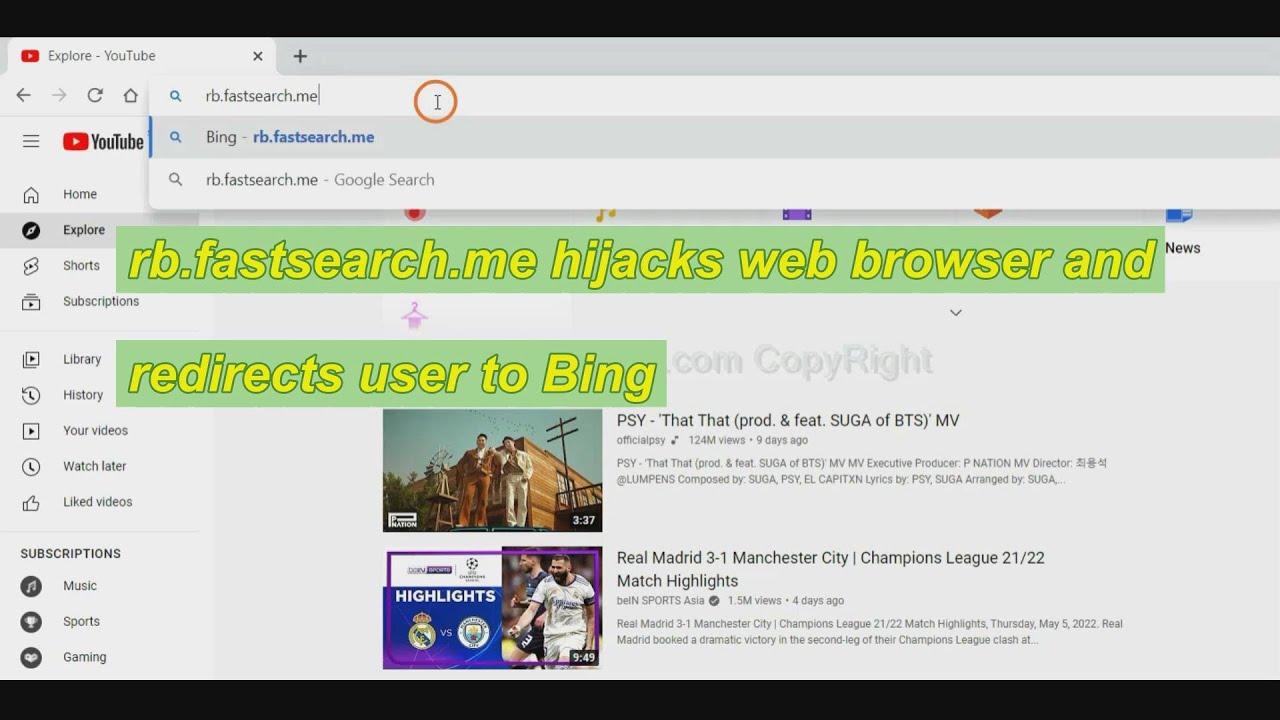1280x720 pixels.
Task: Click the Watch later label
Action: pos(95,466)
